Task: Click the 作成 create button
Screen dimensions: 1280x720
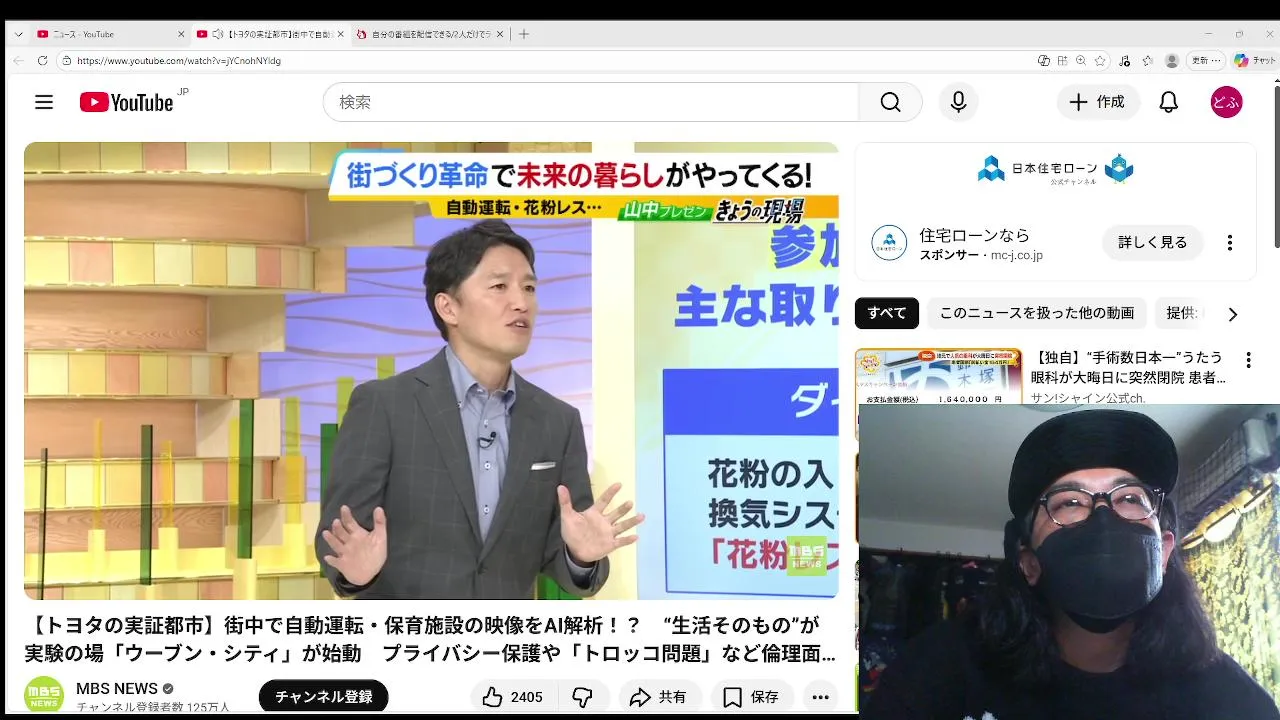Action: [1098, 102]
